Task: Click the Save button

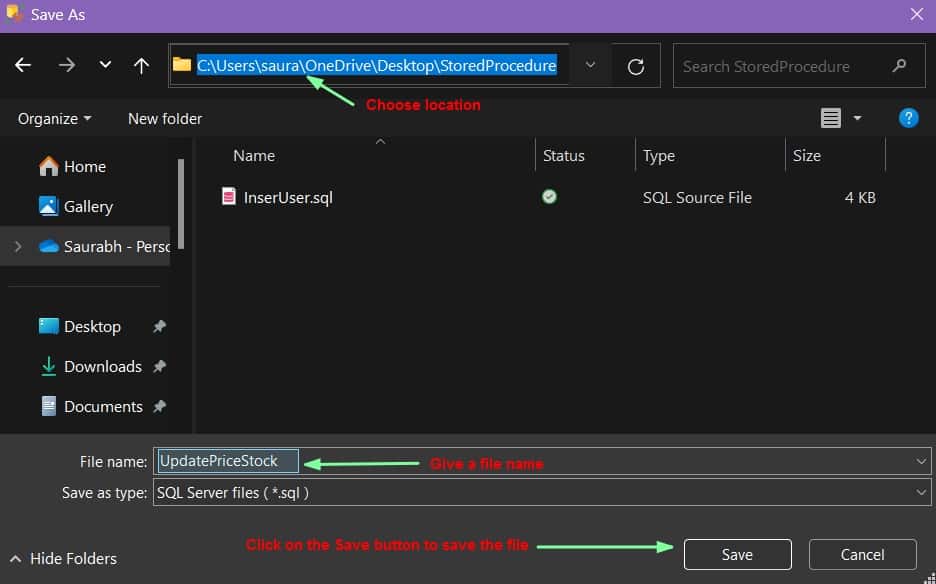Action: [737, 554]
